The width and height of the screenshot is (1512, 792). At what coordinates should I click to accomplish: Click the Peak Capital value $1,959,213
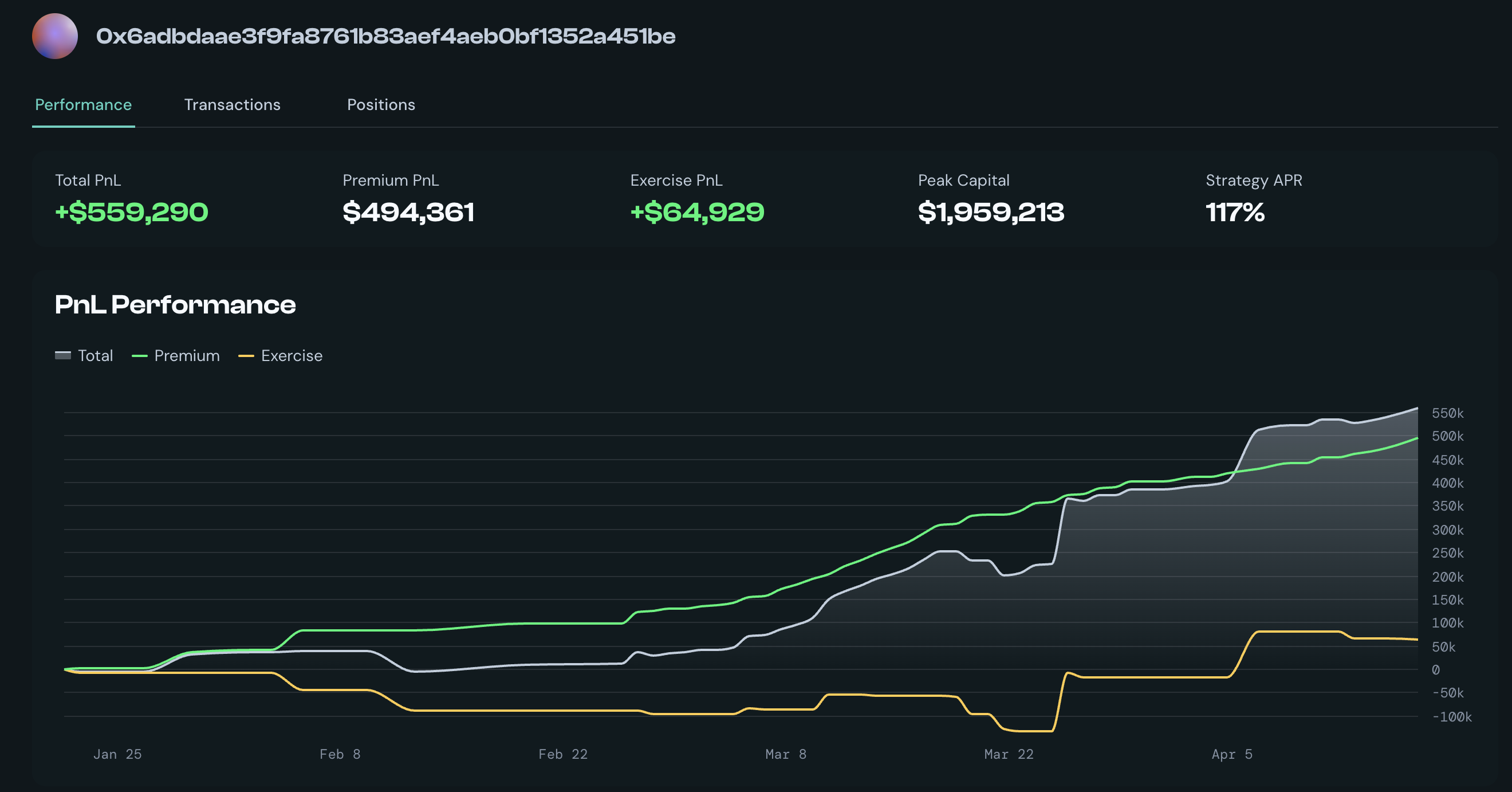click(991, 212)
